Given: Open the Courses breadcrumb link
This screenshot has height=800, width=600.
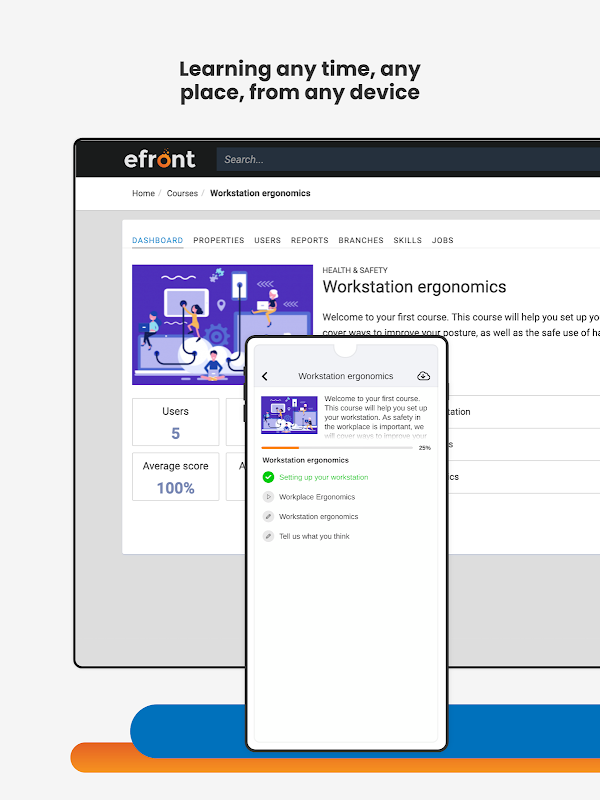Looking at the screenshot, I should 182,193.
